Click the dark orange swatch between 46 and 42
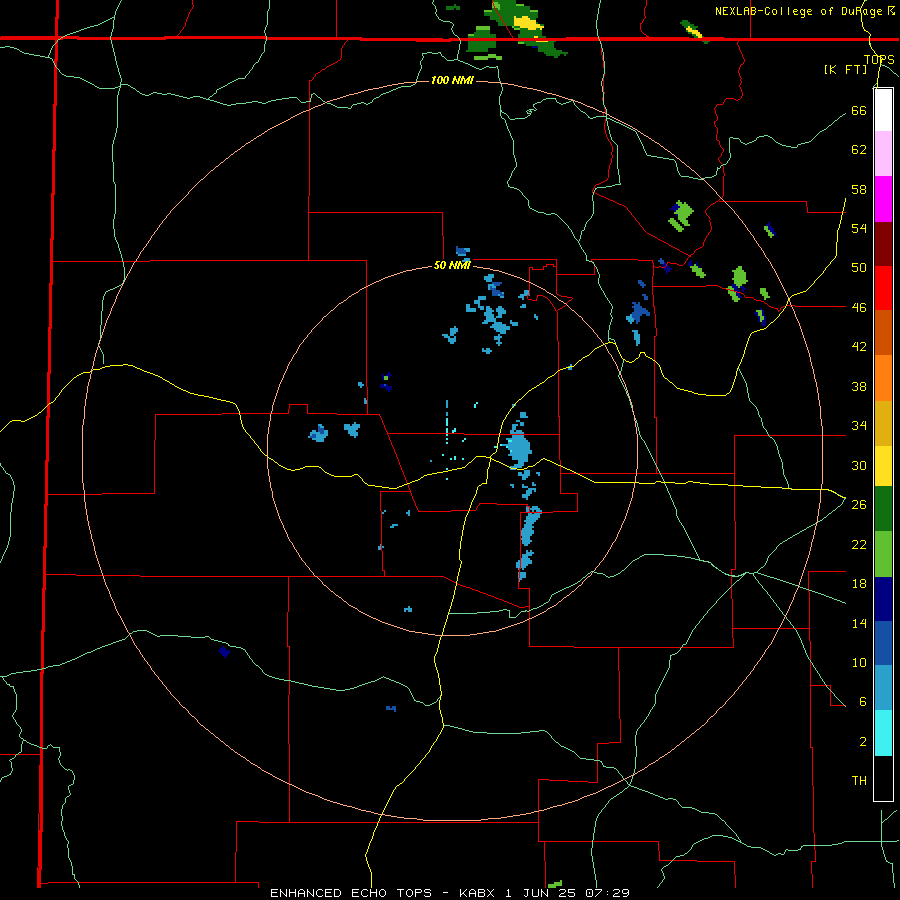This screenshot has width=900, height=900. tap(883, 333)
